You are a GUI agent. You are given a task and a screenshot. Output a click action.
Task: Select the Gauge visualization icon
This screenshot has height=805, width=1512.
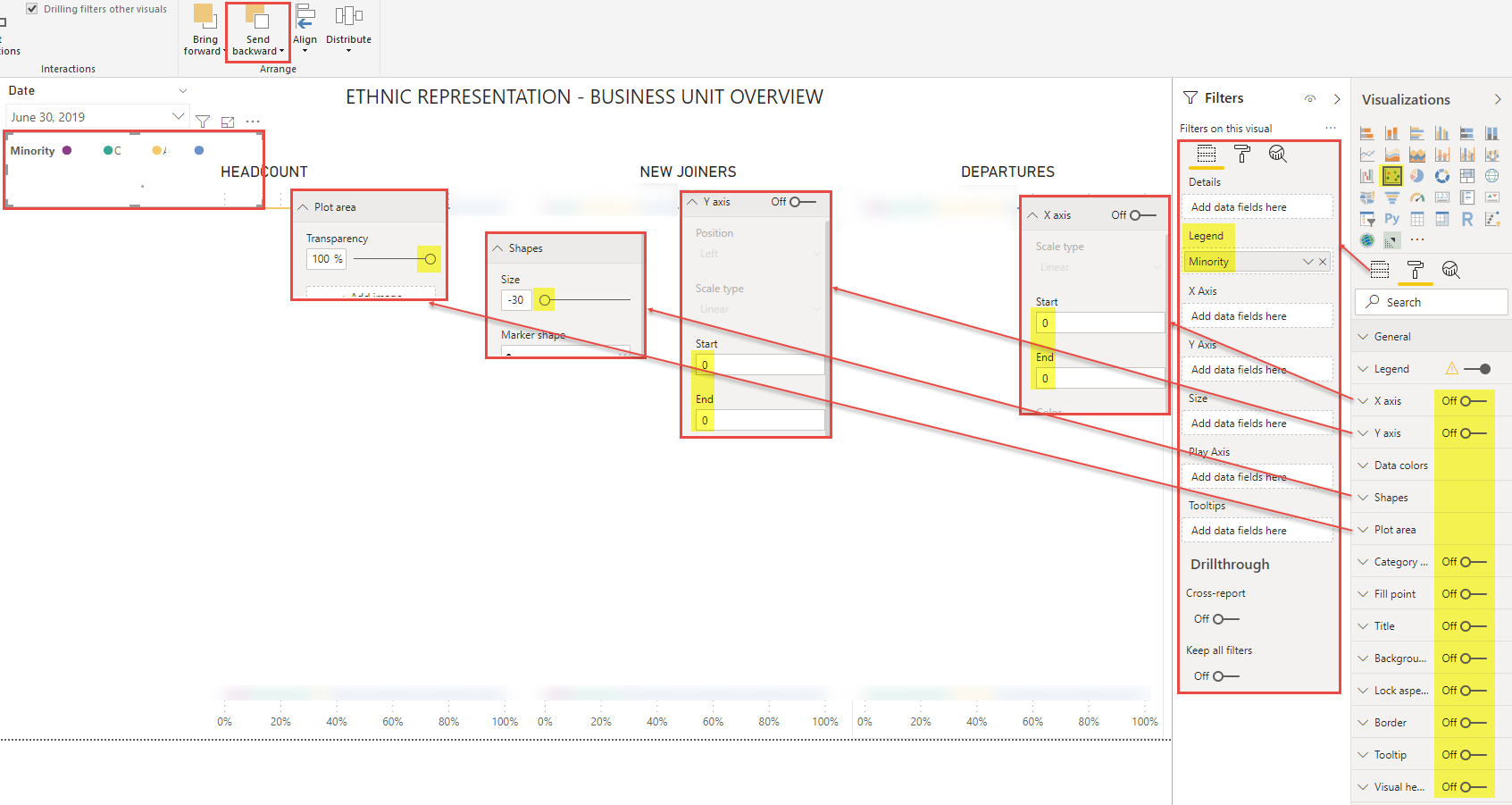click(1417, 197)
